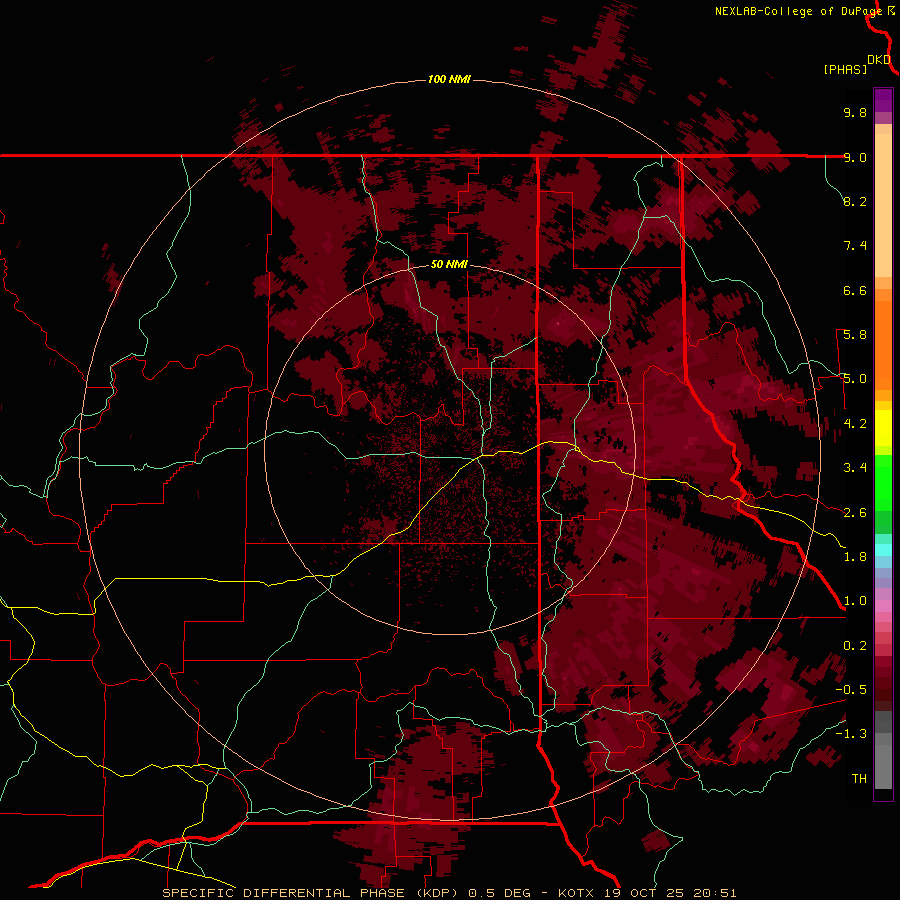Pick the cyan color bar segment
This screenshot has height=900, width=900.
tap(883, 550)
